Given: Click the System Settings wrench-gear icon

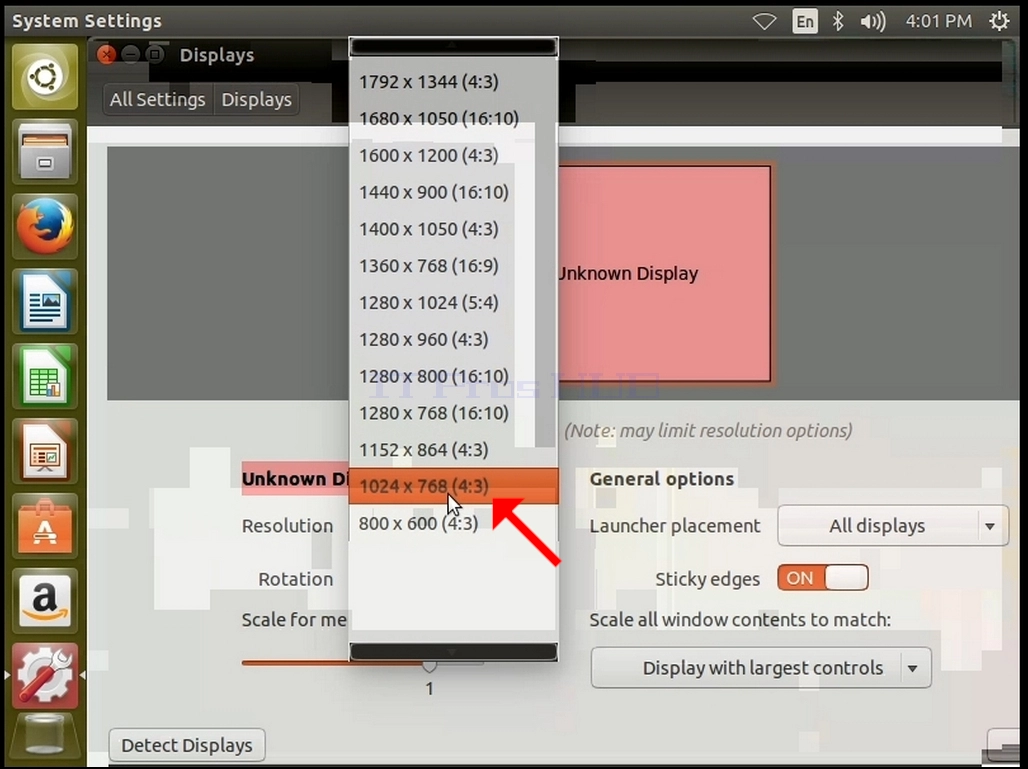Looking at the screenshot, I should 45,675.
